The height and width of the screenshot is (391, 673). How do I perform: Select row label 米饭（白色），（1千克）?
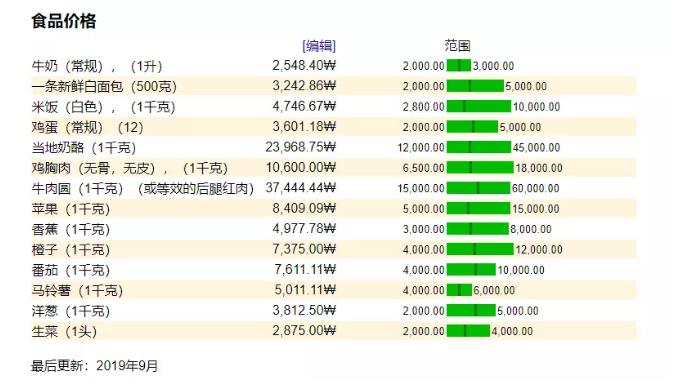coord(103,107)
